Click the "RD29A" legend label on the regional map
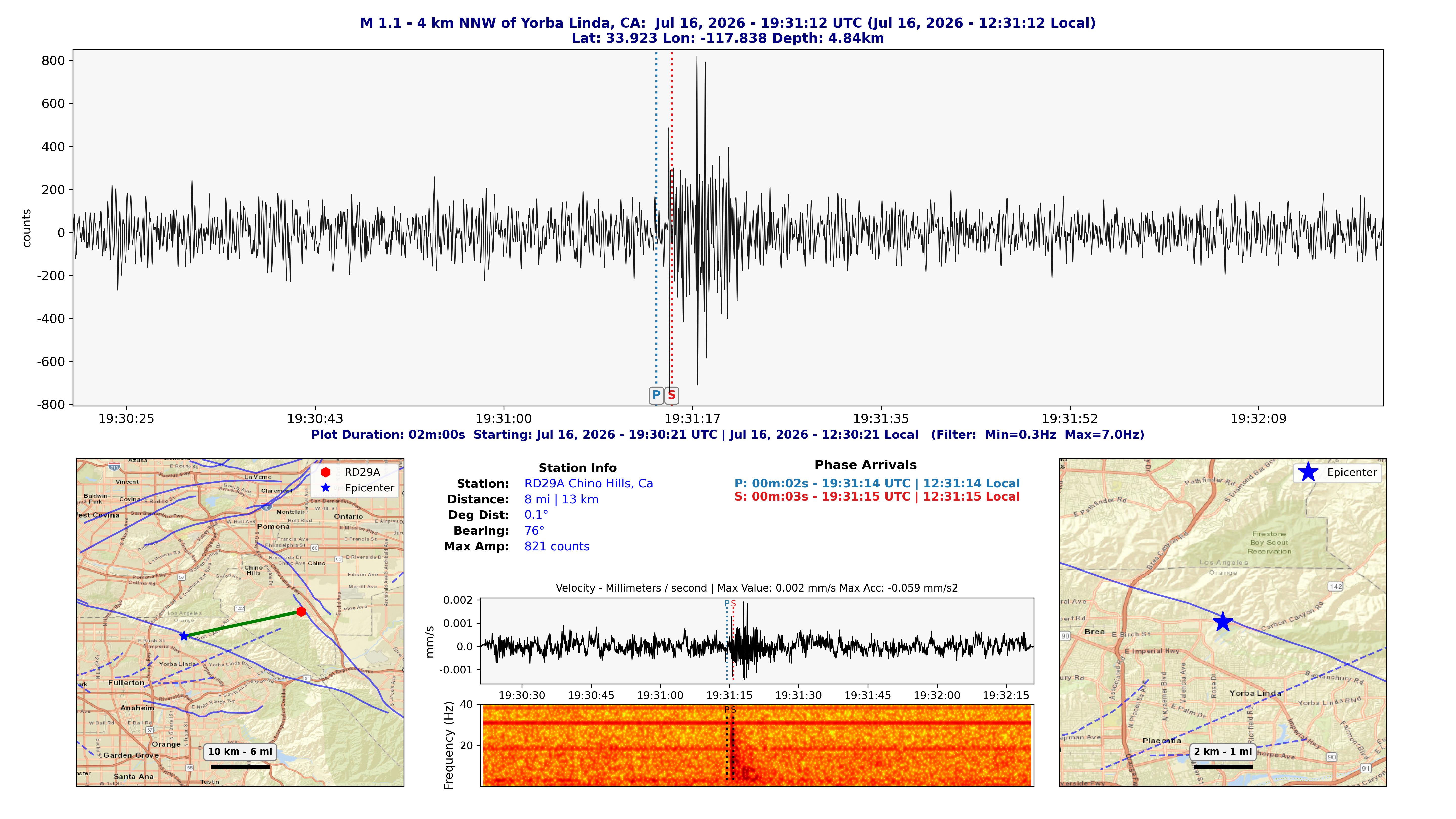This screenshot has width=1456, height=819. [x=362, y=472]
